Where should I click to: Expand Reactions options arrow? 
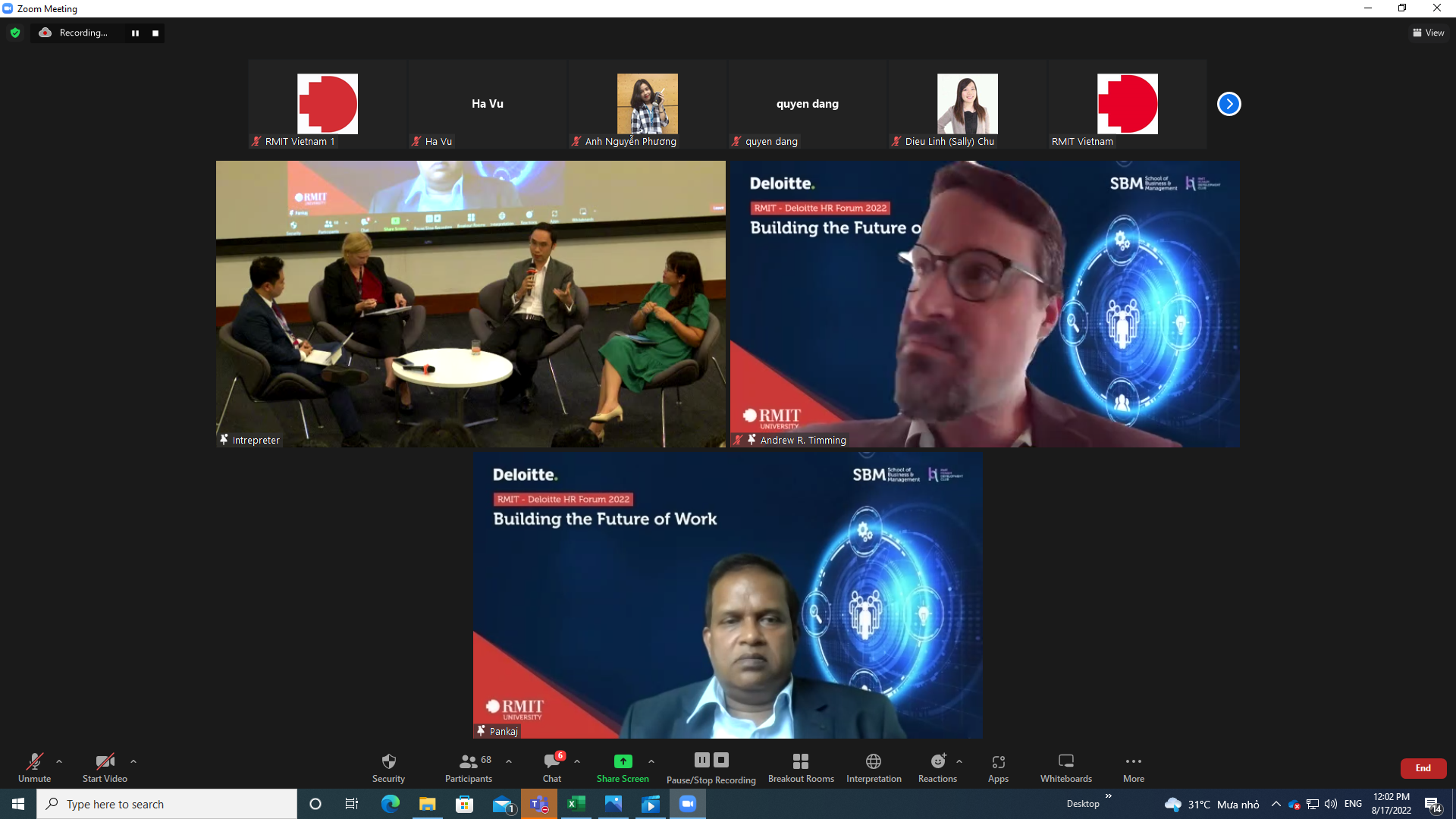pyautogui.click(x=959, y=761)
